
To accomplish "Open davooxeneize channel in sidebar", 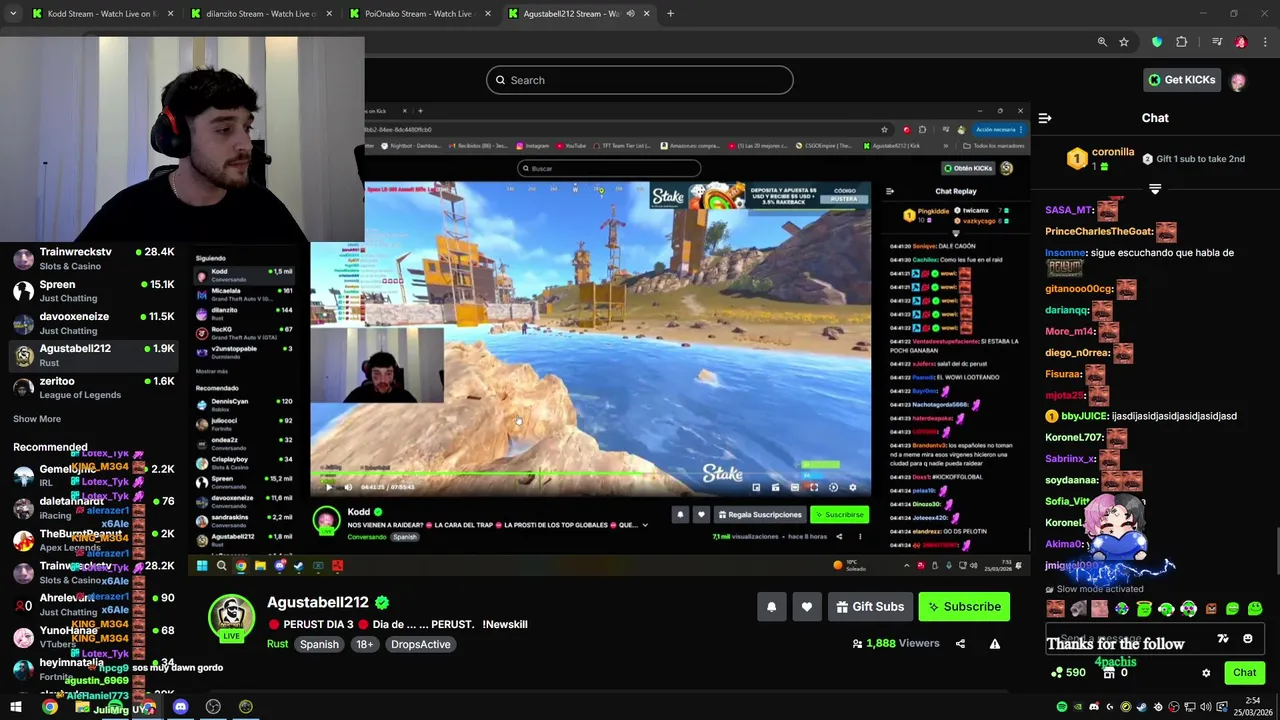I will point(93,322).
